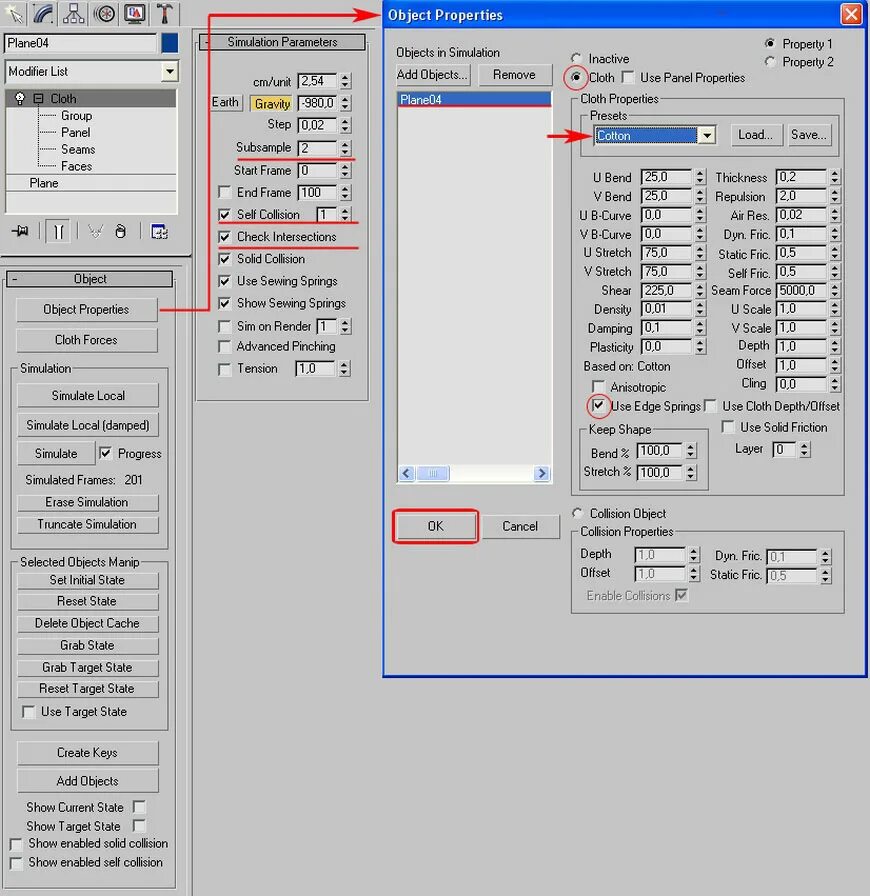Open the Utilities hammer tab
Screen dimensions: 870x896
pos(165,13)
